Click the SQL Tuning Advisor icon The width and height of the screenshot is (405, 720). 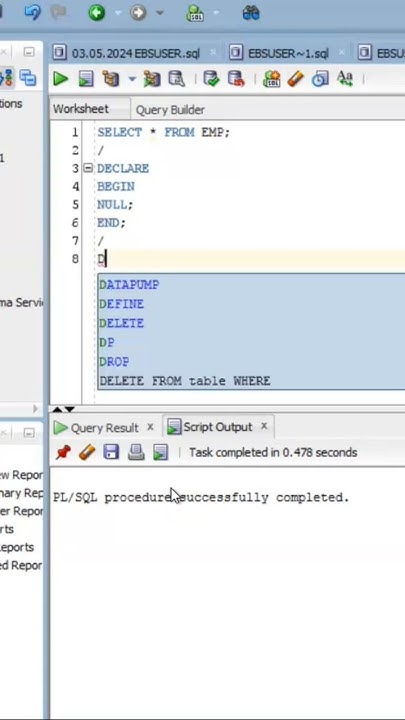pos(177,79)
